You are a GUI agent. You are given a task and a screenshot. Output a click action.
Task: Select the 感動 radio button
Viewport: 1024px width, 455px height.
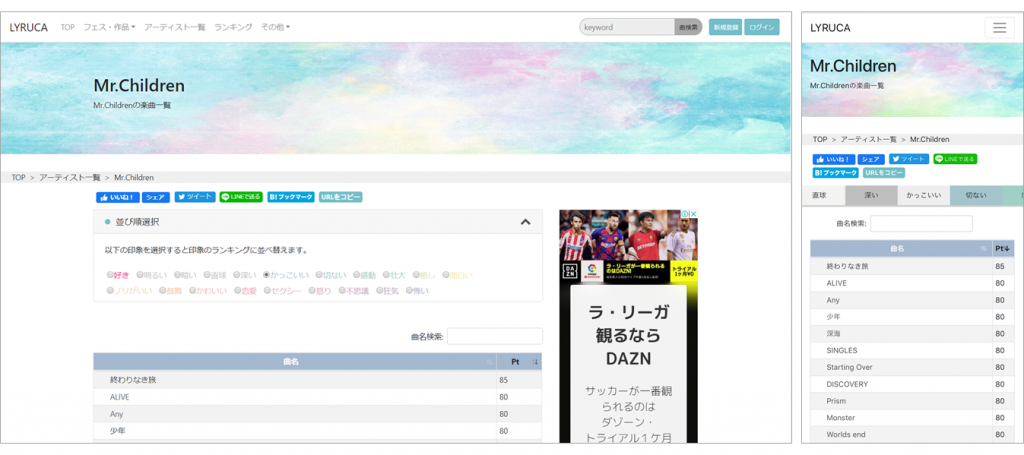point(356,275)
